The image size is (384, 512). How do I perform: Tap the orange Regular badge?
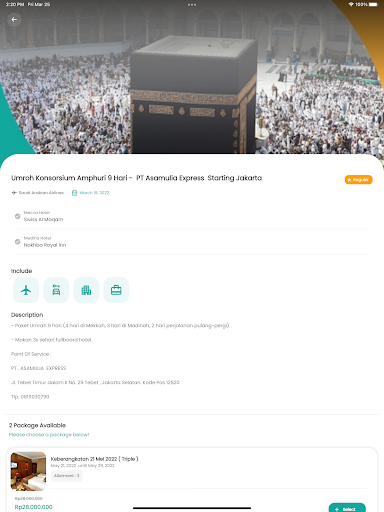(x=358, y=180)
